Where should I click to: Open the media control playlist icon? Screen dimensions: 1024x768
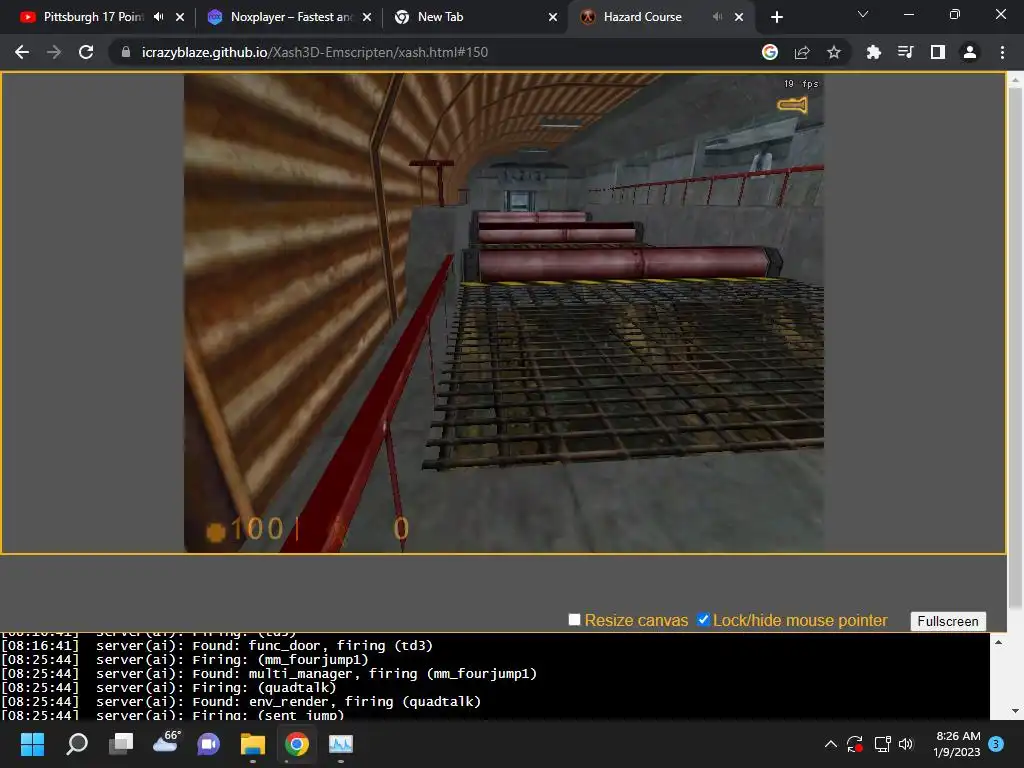905,52
